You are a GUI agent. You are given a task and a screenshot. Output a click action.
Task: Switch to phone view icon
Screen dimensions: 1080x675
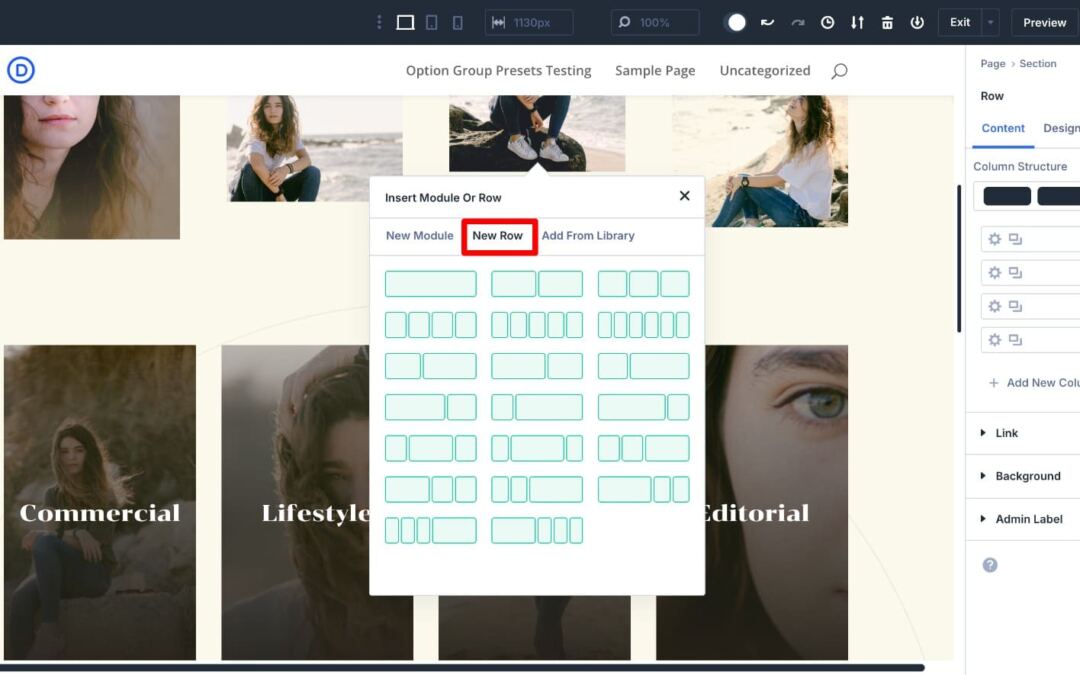[x=458, y=22]
